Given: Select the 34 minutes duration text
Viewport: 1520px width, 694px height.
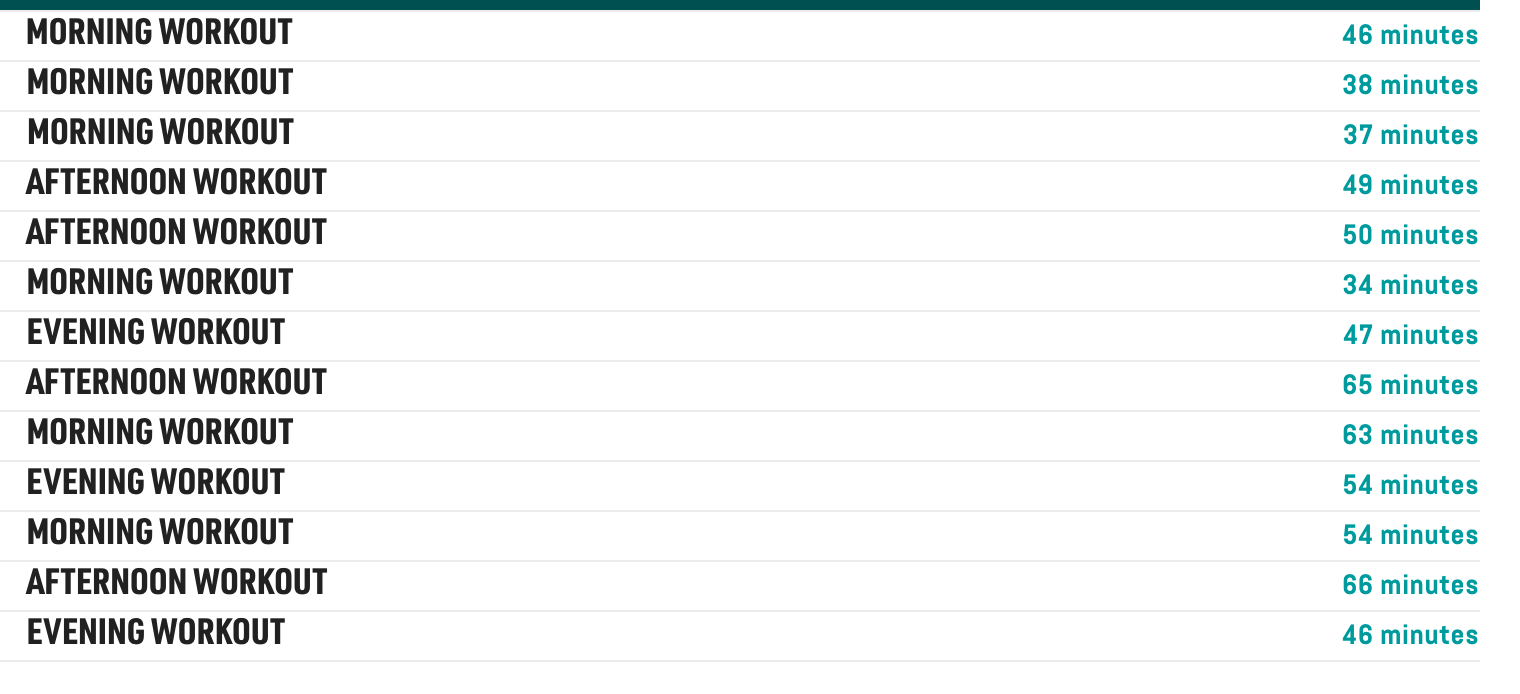Looking at the screenshot, I should 1410,286.
